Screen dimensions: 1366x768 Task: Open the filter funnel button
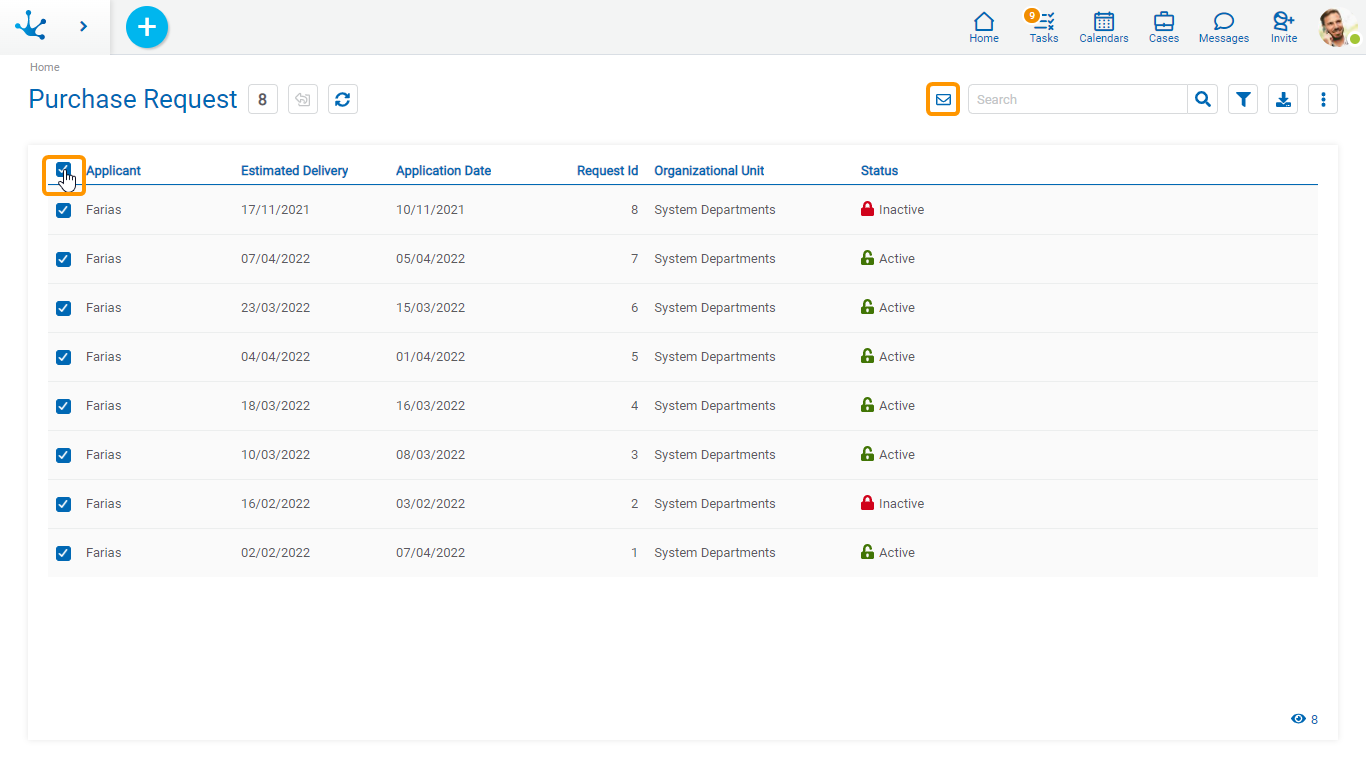click(1243, 99)
